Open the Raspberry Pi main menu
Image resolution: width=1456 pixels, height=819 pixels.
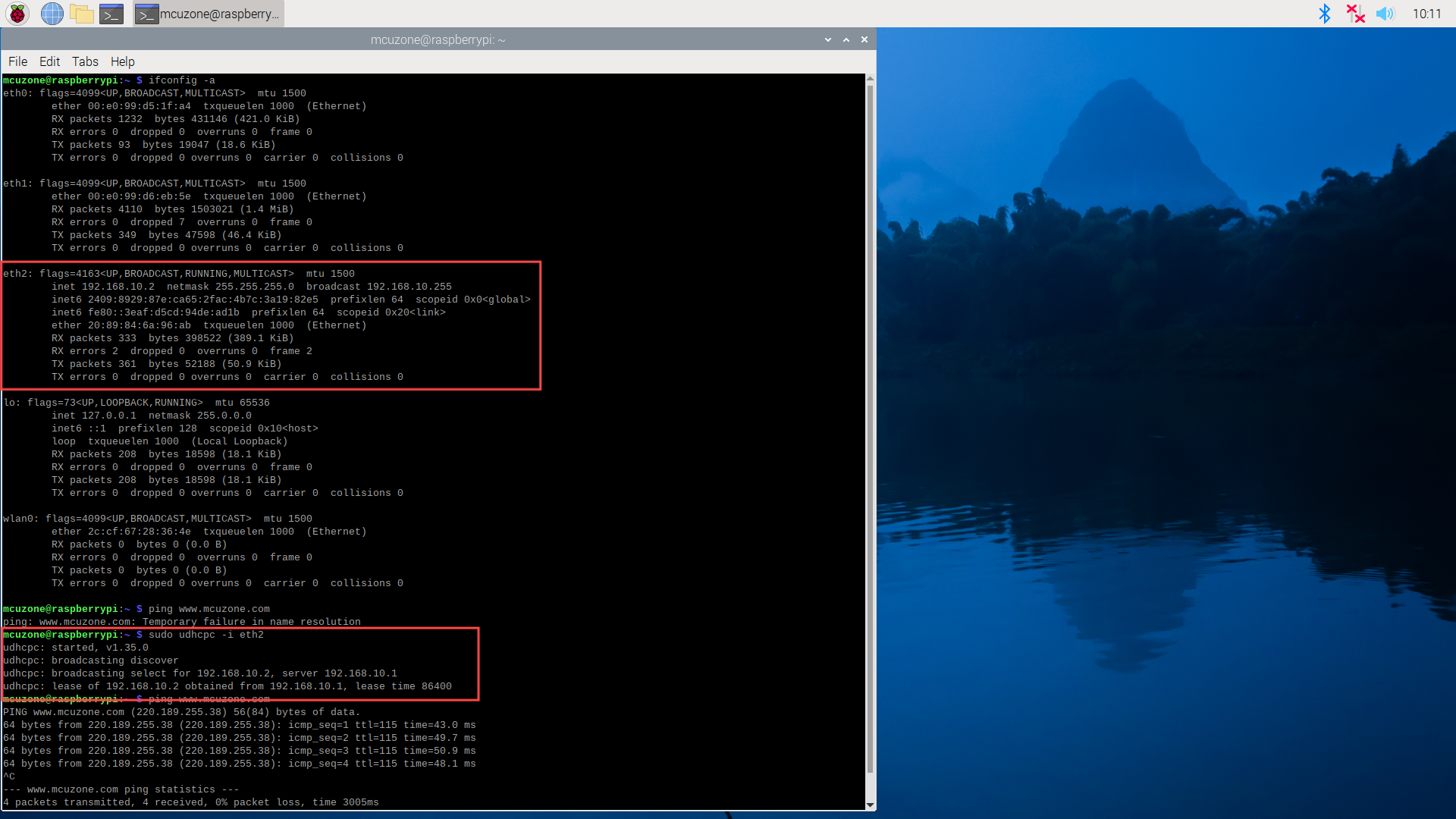coord(17,14)
